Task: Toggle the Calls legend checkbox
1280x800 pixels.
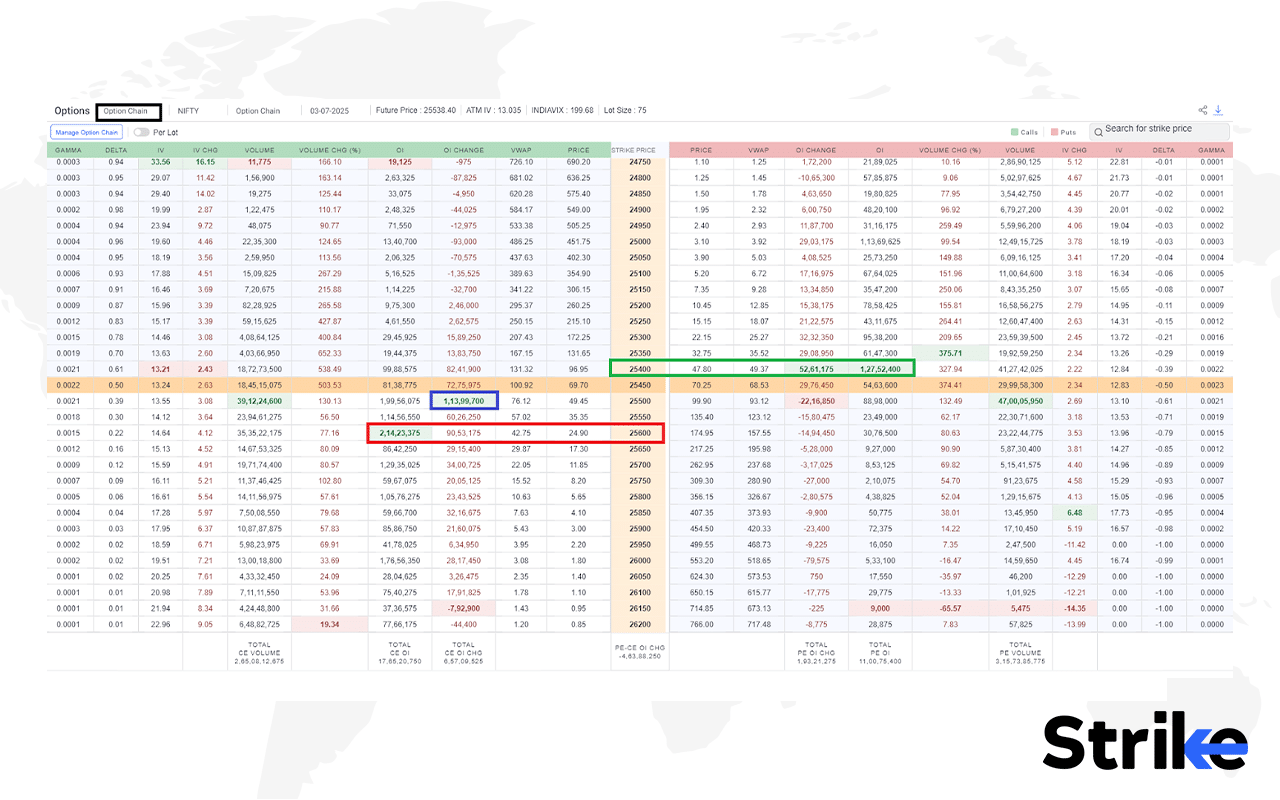Action: [1017, 131]
